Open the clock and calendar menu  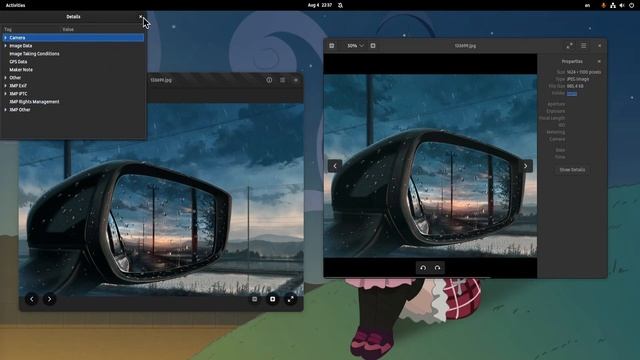click(x=320, y=5)
